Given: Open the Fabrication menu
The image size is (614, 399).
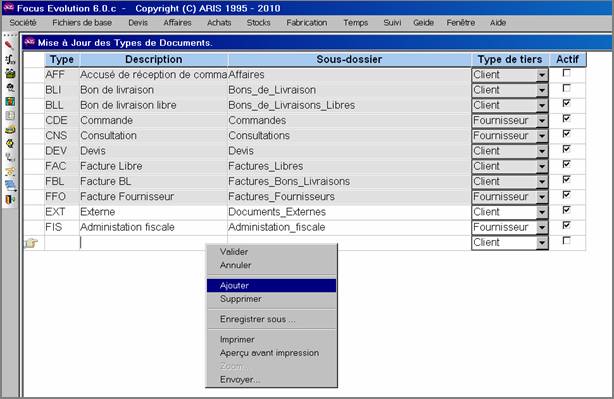Looking at the screenshot, I should (x=307, y=23).
